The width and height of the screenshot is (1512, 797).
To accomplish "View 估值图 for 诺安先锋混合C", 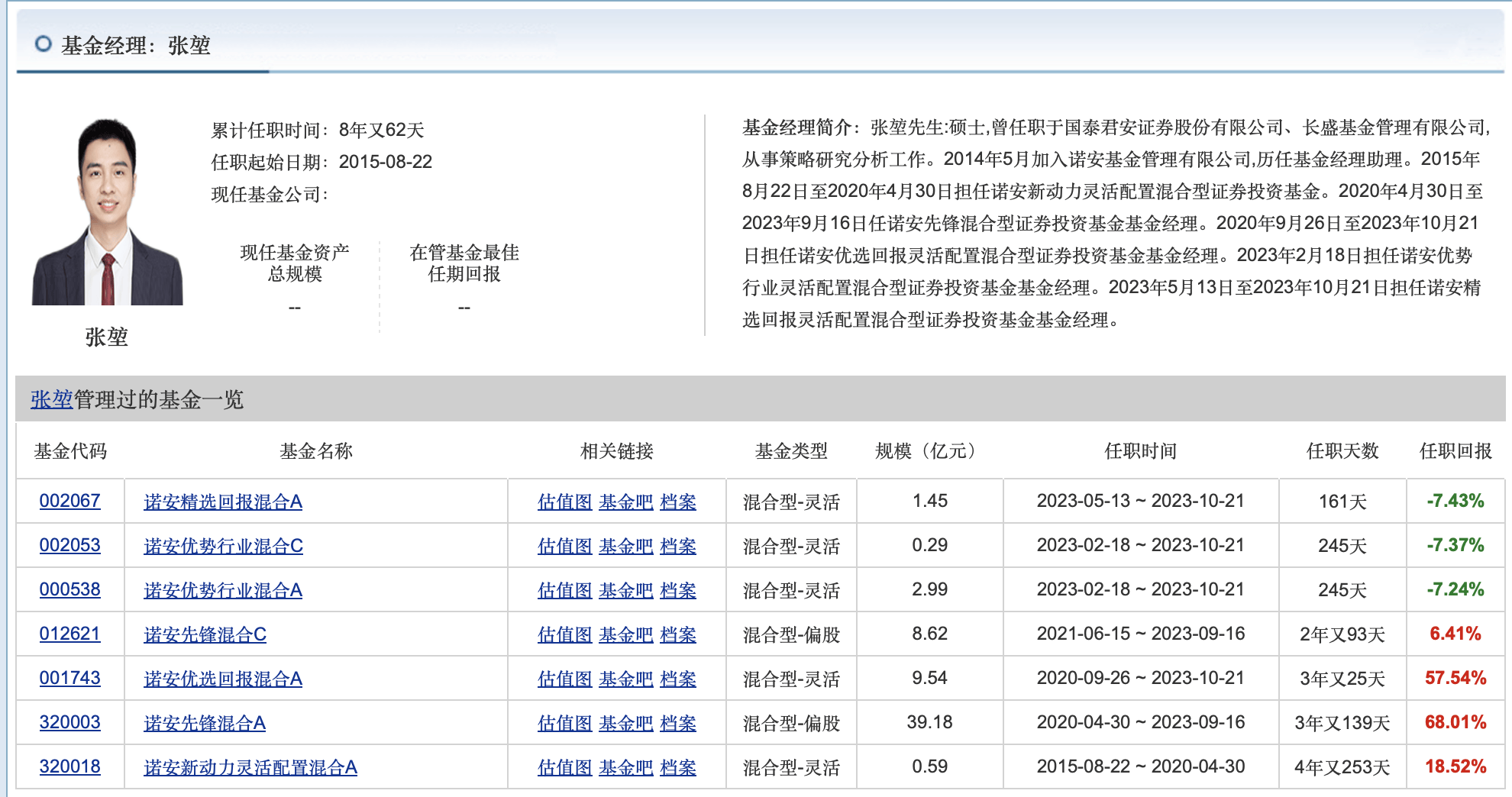I will point(565,634).
